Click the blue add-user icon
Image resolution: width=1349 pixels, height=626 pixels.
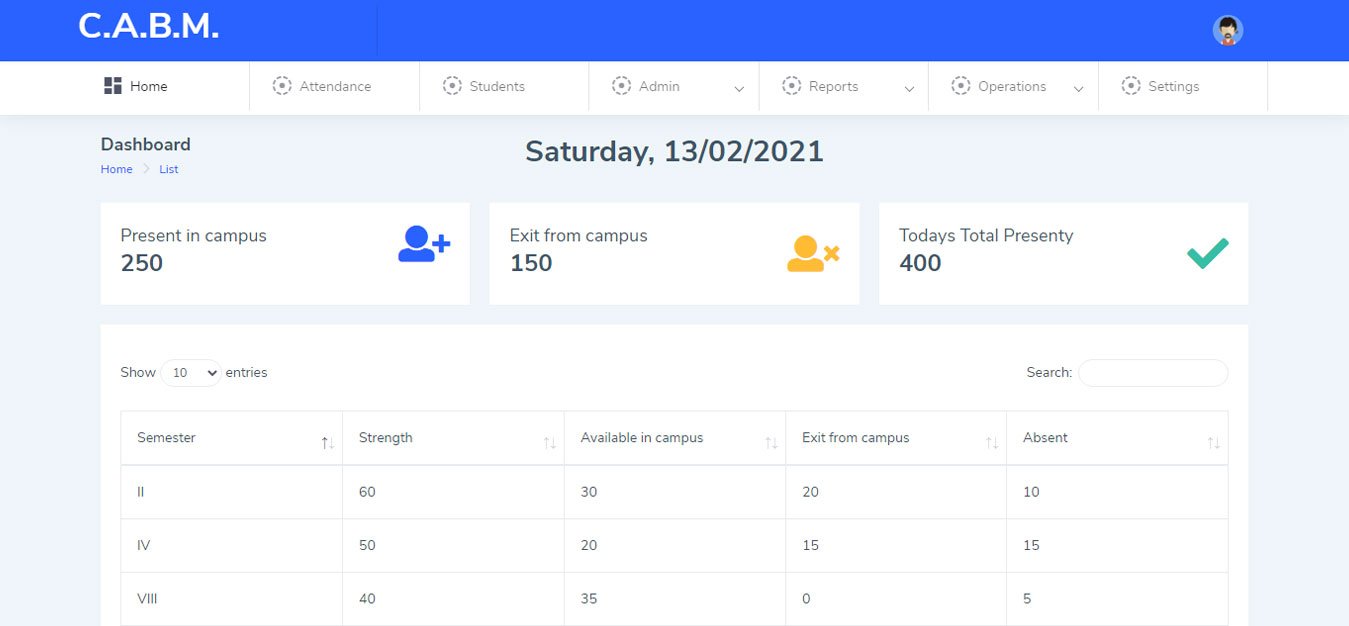(424, 244)
